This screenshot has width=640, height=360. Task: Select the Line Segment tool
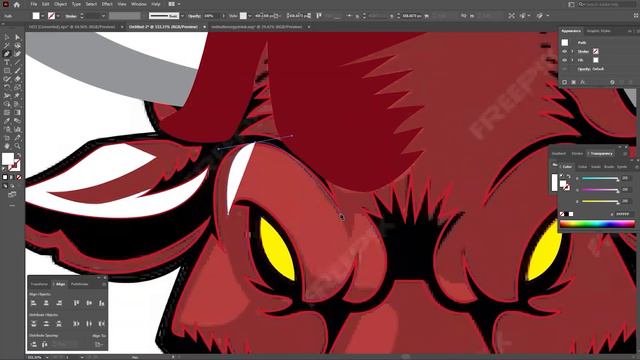[18, 62]
